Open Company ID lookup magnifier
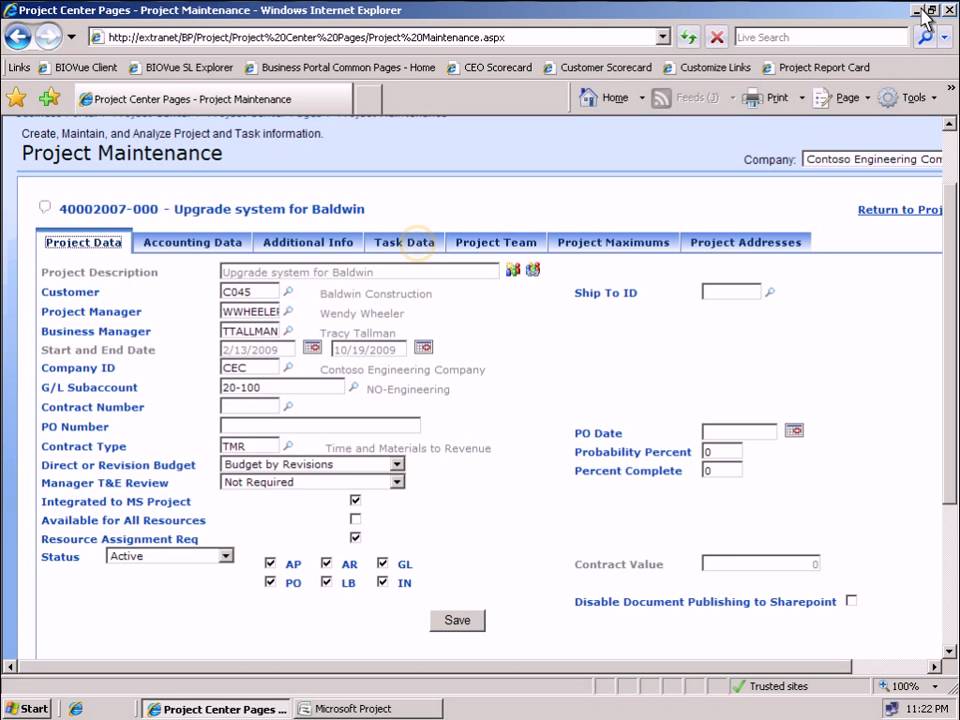This screenshot has width=960, height=720. pos(288,367)
